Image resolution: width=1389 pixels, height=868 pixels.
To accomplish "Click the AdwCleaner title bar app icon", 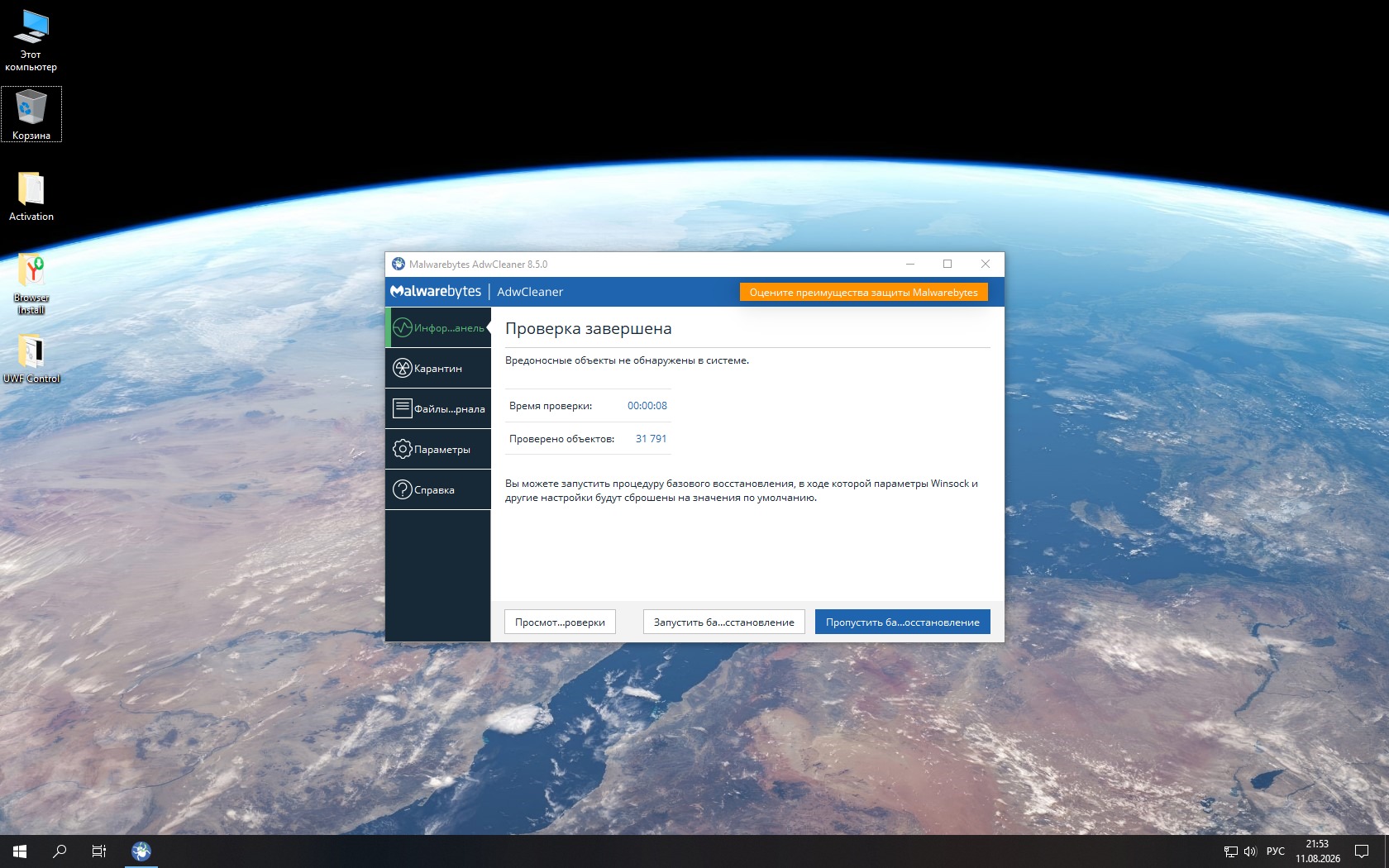I will pyautogui.click(x=399, y=265).
